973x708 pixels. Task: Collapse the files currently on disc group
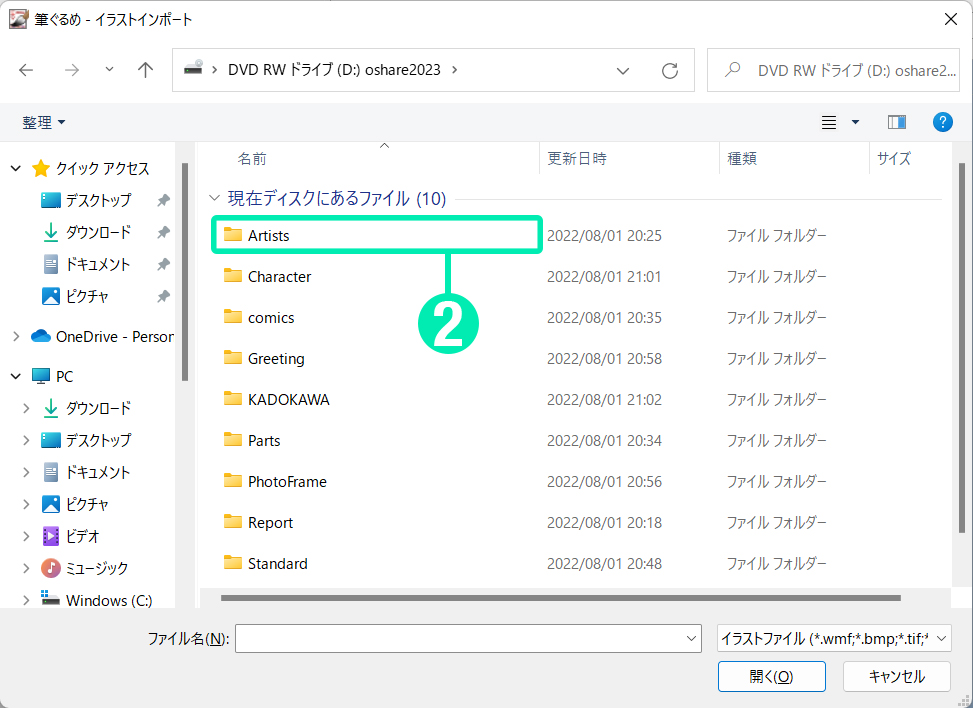213,198
